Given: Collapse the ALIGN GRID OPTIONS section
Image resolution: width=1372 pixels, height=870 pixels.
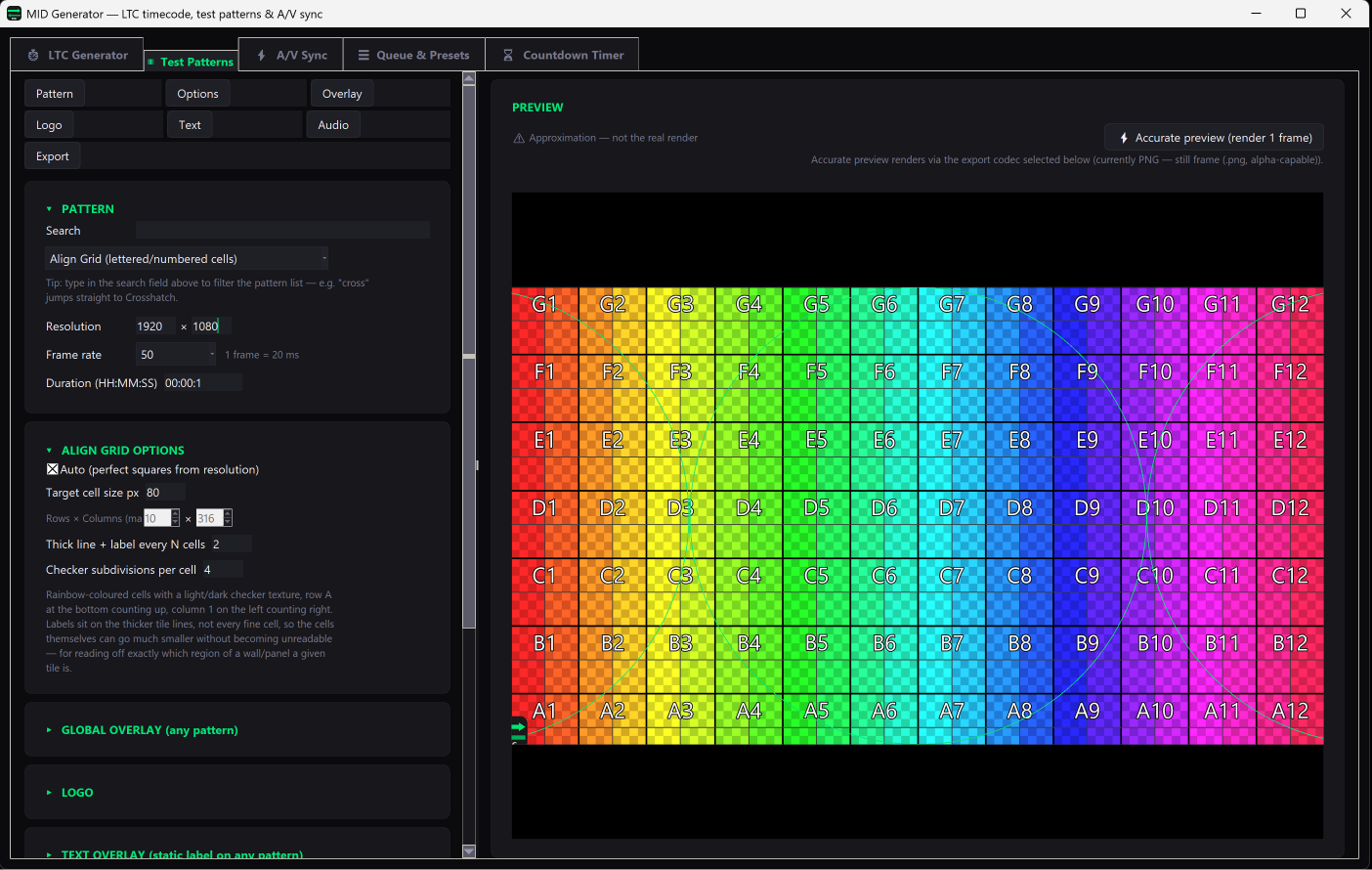Looking at the screenshot, I should point(49,451).
